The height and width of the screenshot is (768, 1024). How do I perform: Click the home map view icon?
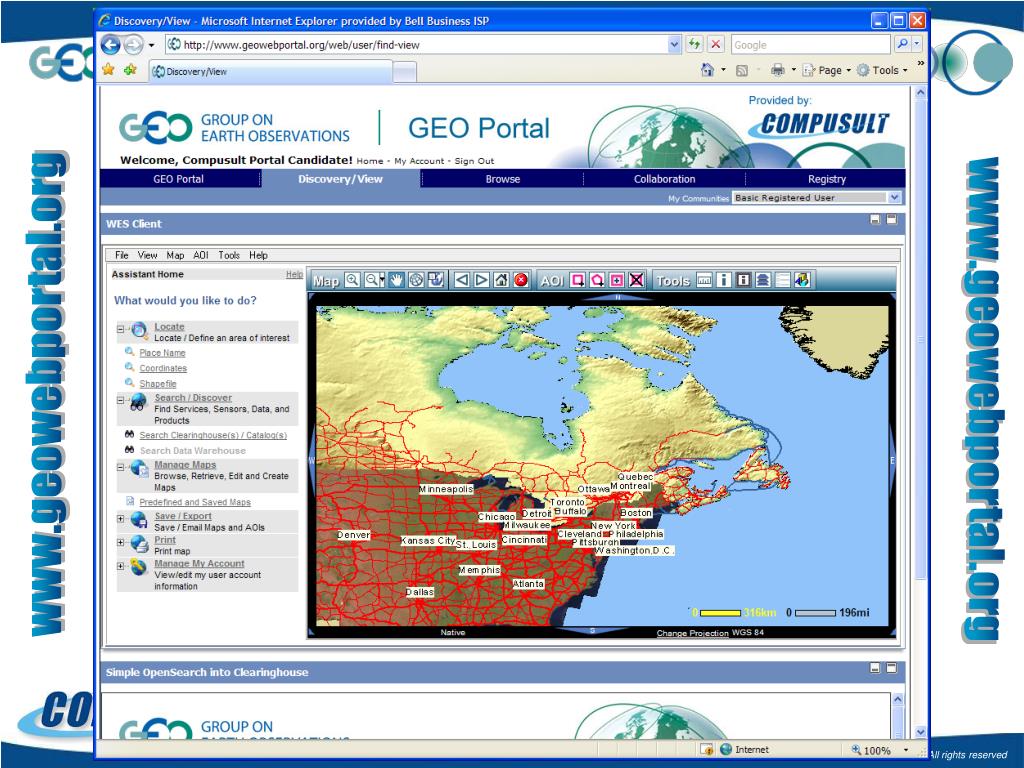click(x=501, y=280)
